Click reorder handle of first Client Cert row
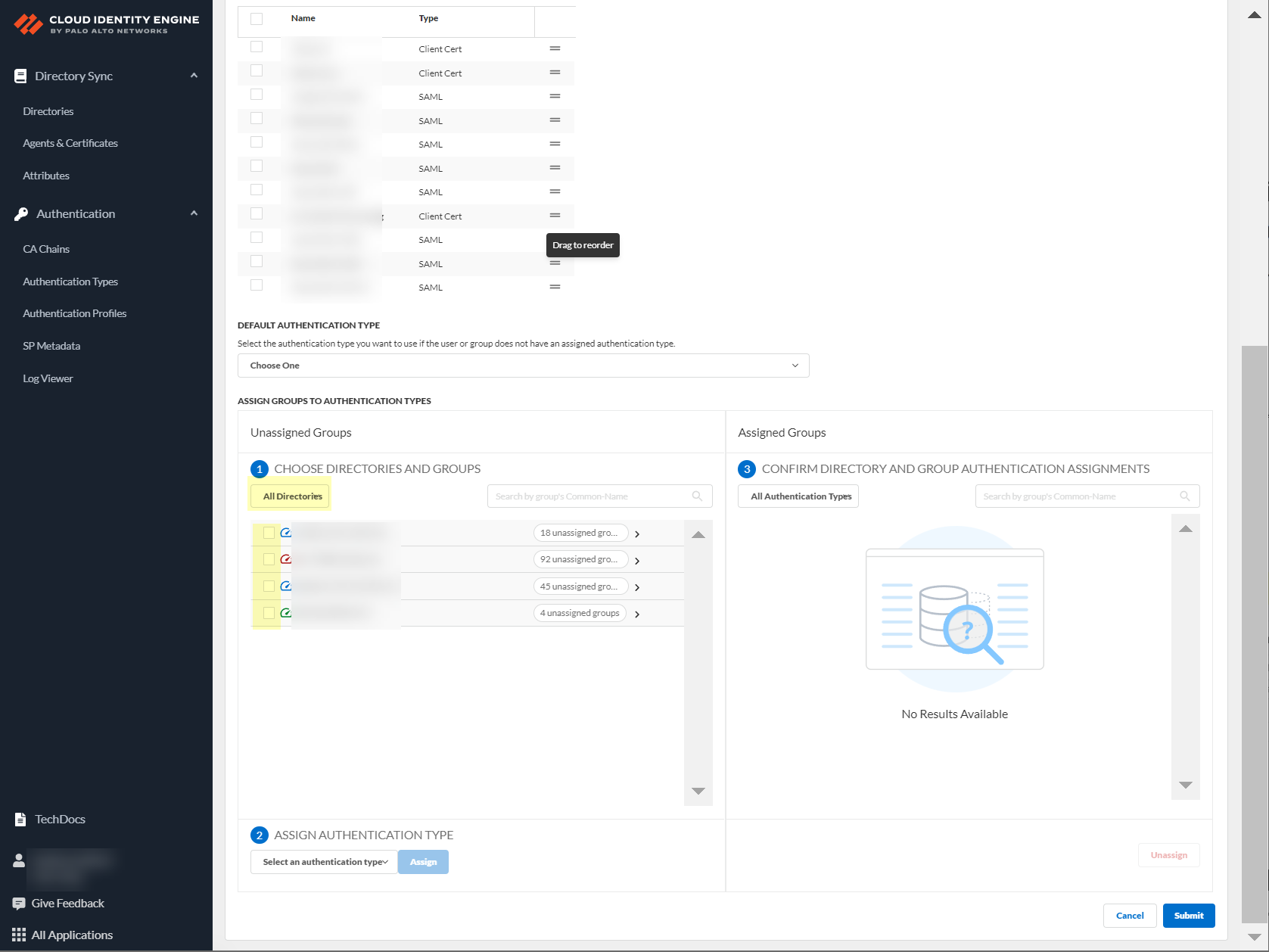The image size is (1269, 952). [x=555, y=48]
